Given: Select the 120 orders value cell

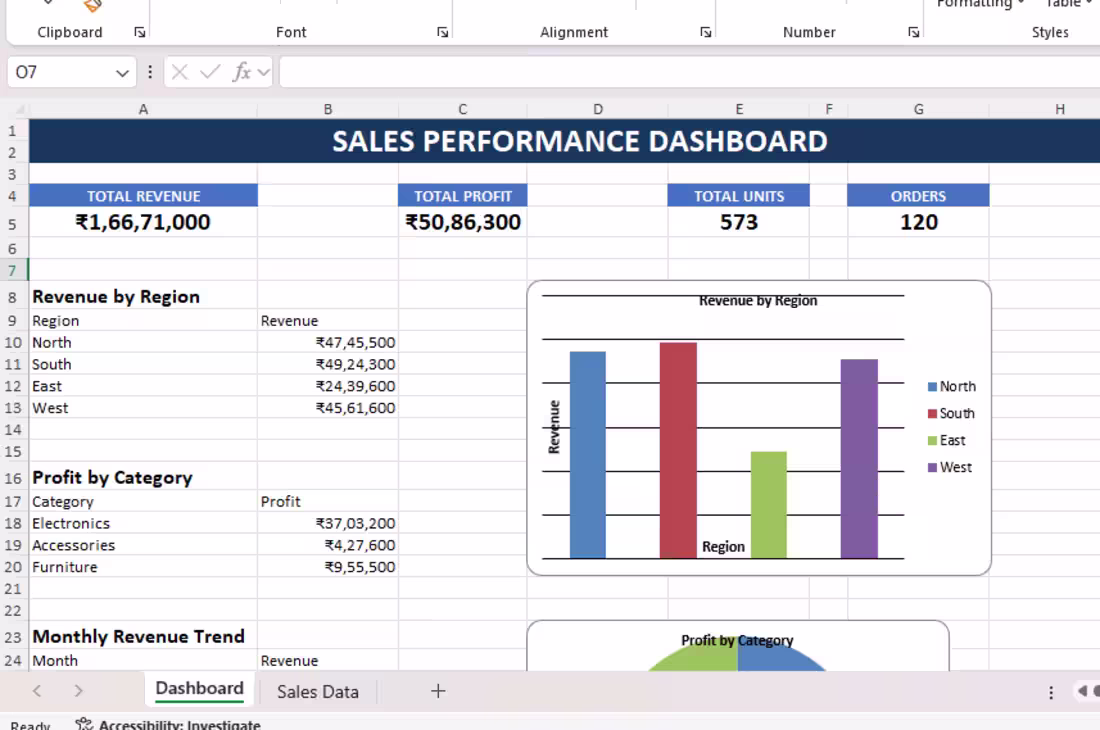Looking at the screenshot, I should pos(918,222).
